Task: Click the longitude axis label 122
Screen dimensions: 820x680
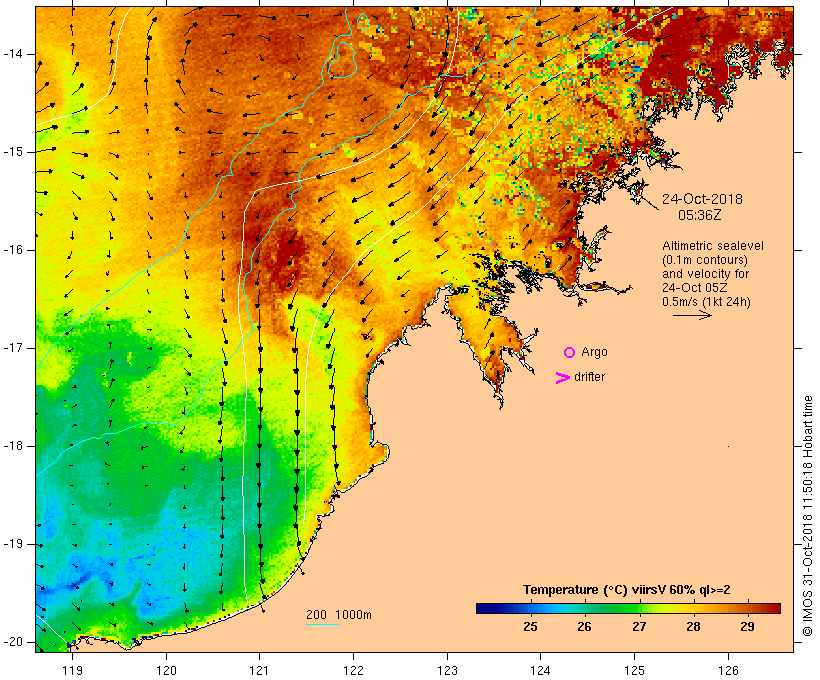Action: coord(354,671)
